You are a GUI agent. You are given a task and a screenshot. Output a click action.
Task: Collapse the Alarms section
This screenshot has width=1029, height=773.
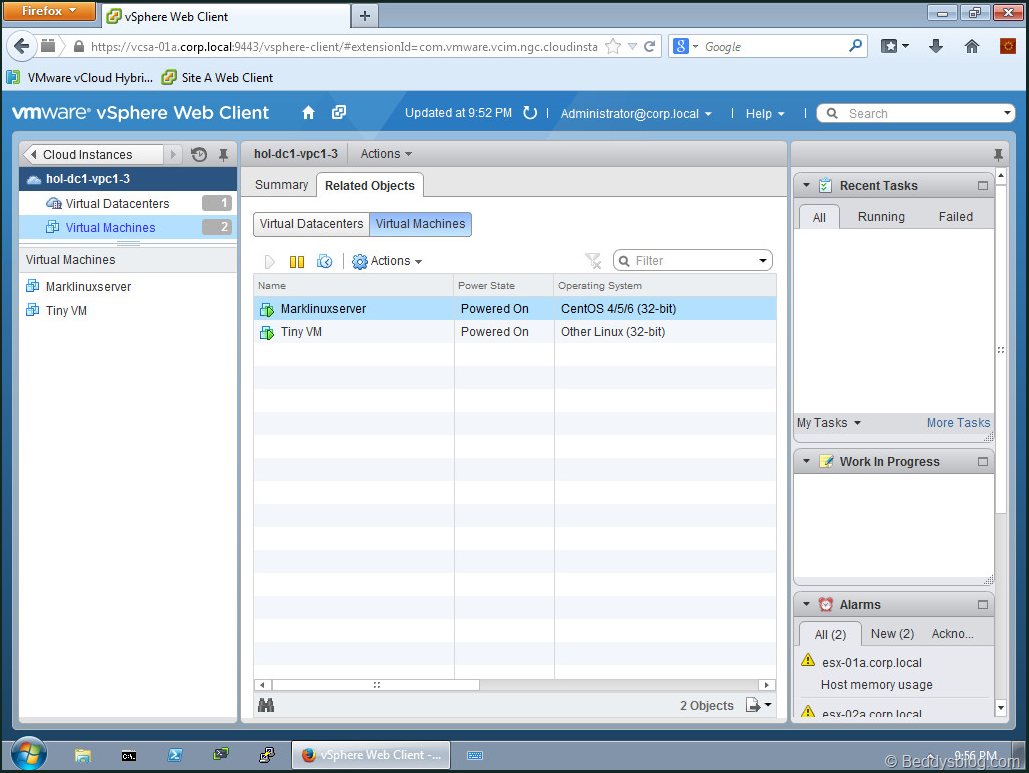click(807, 604)
